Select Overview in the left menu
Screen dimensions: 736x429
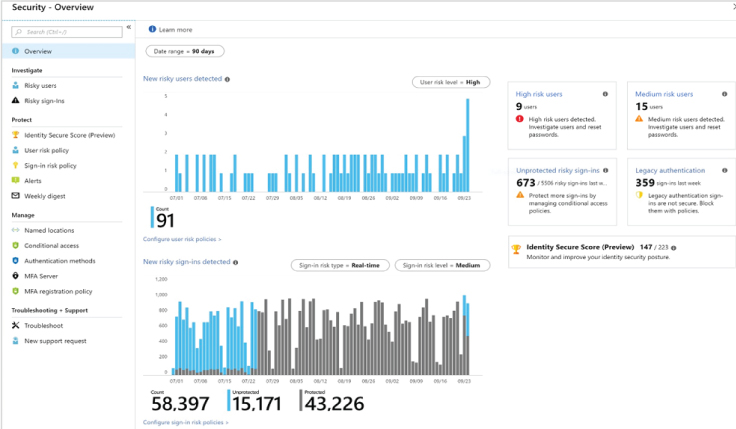pyautogui.click(x=38, y=51)
